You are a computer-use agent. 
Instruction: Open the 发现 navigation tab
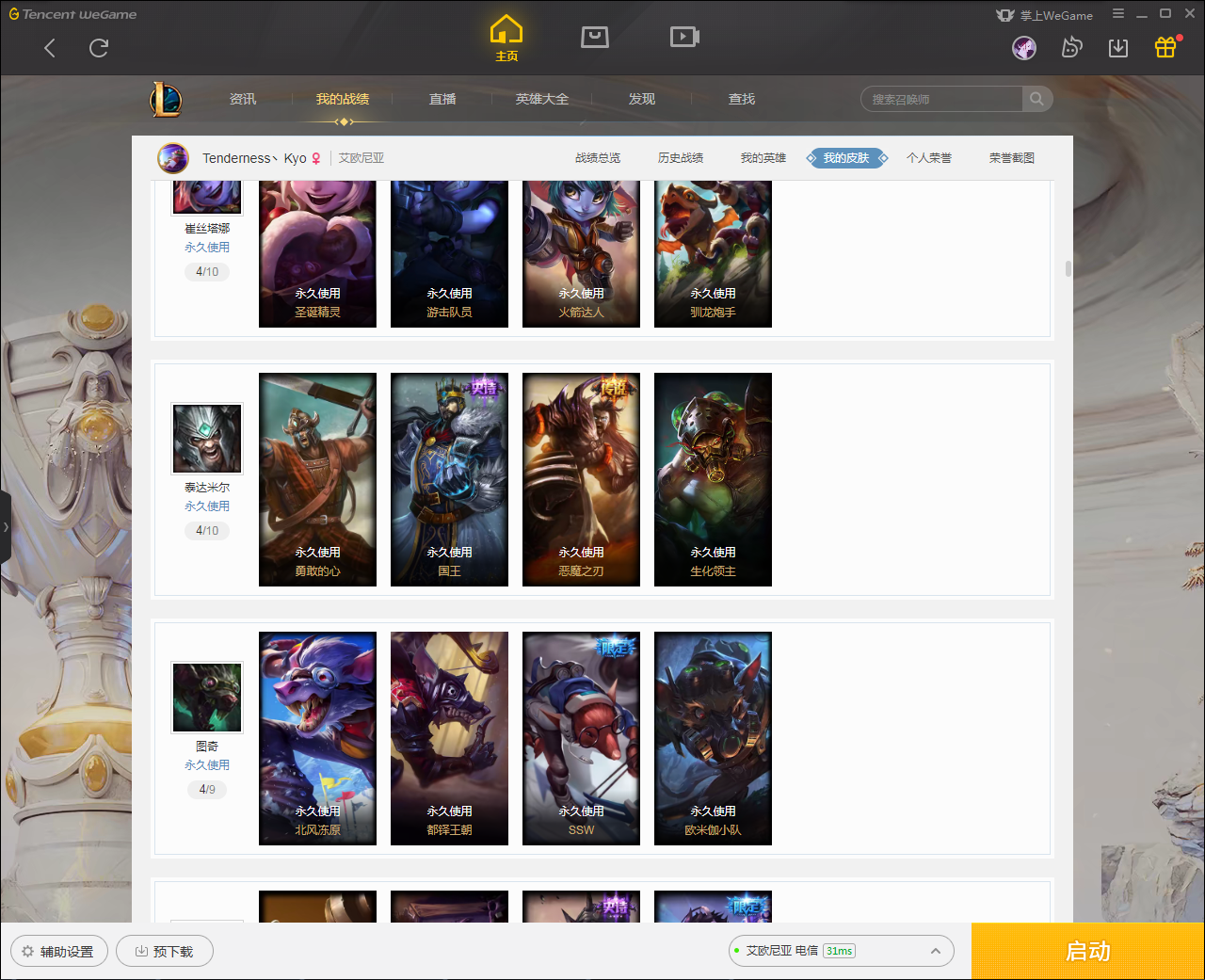click(x=642, y=99)
